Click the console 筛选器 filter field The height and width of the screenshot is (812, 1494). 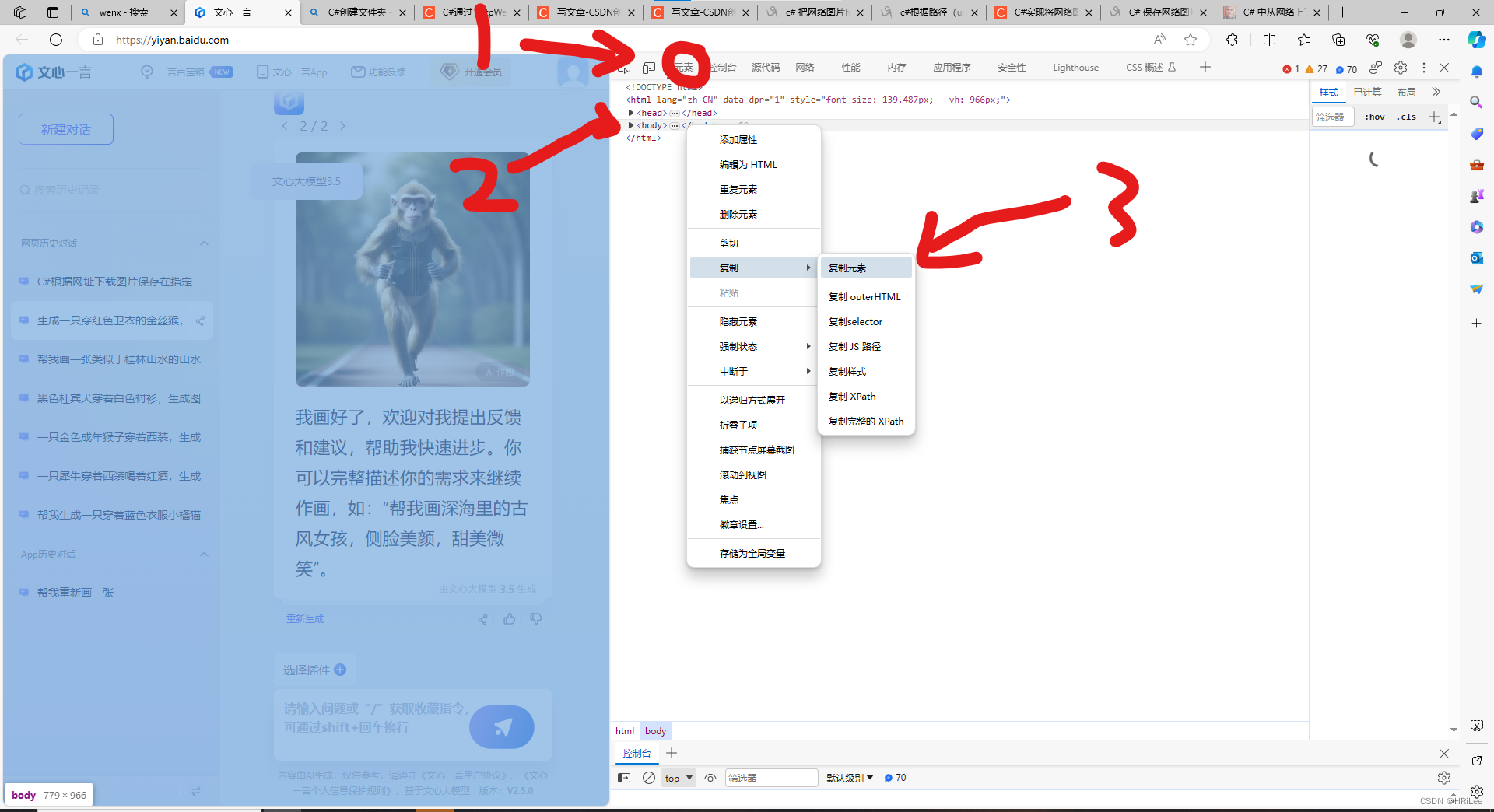coord(771,778)
